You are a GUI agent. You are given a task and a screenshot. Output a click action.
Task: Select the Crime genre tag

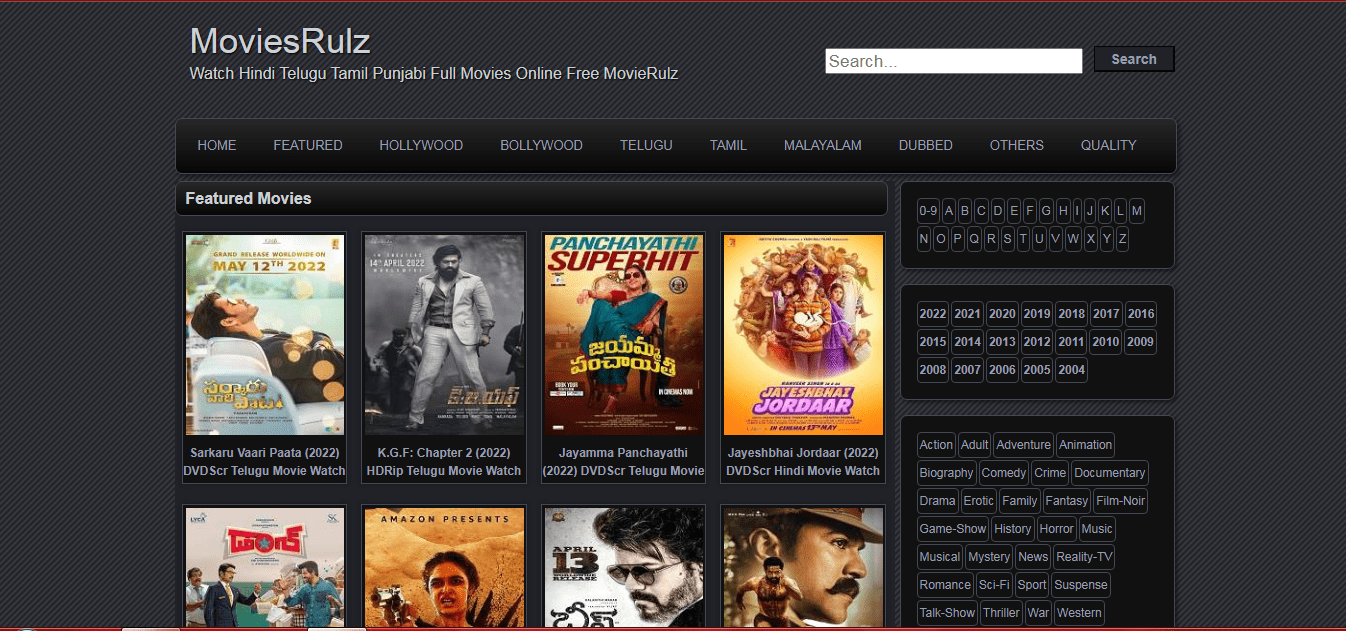(1050, 473)
